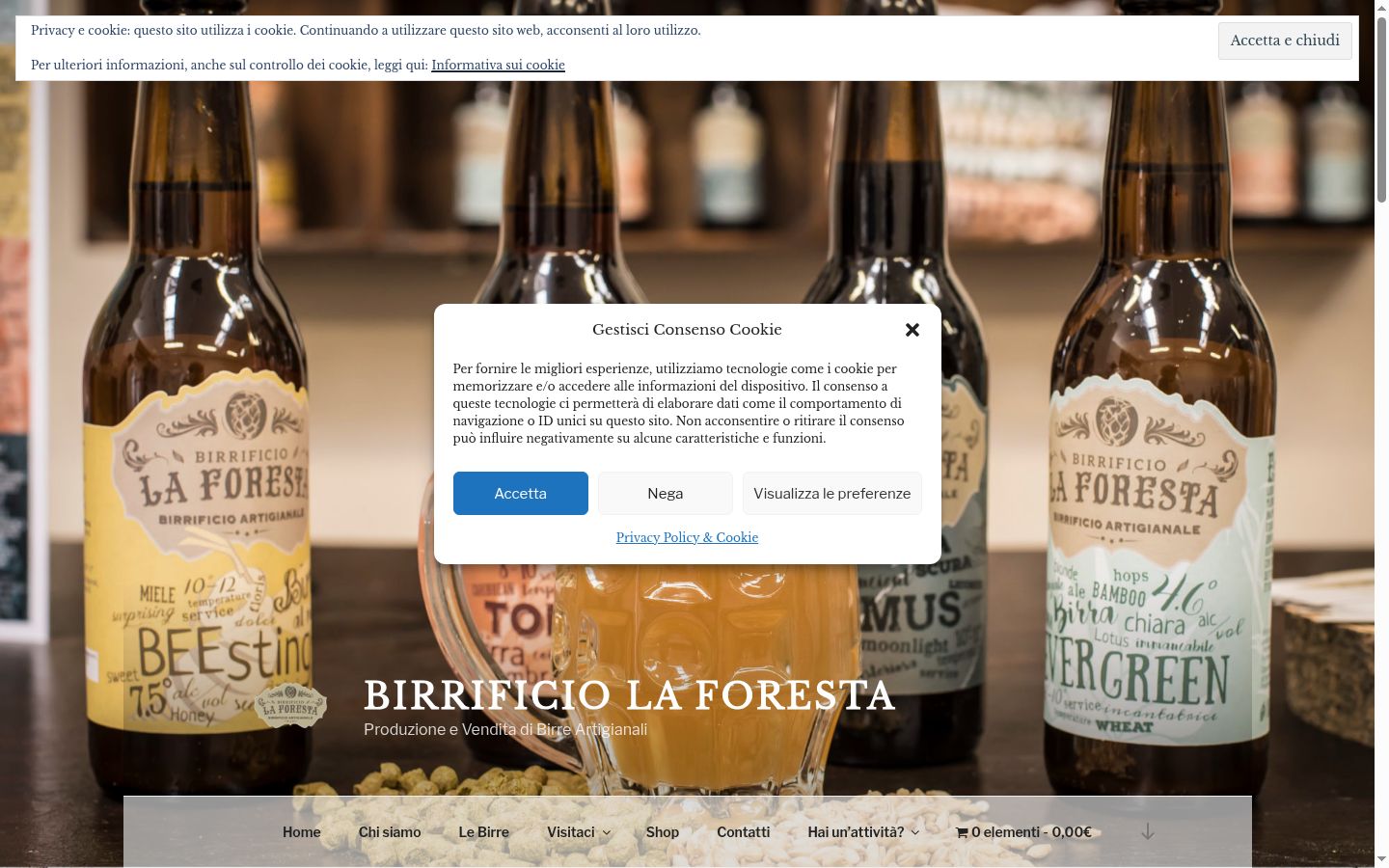Click the scrollbar up arrow
This screenshot has height=868, width=1389.
pyautogui.click(x=1381, y=8)
